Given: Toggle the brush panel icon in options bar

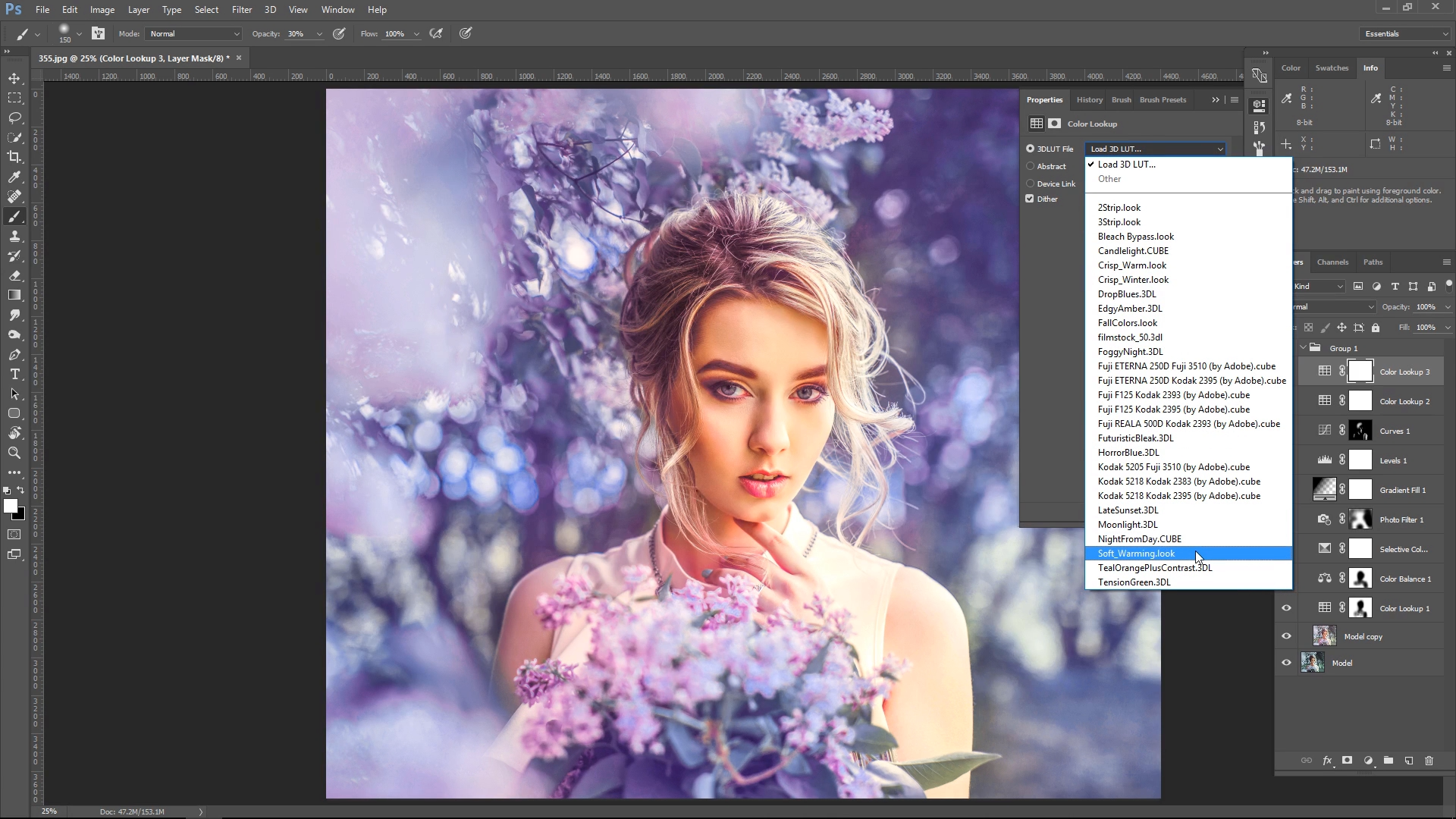Looking at the screenshot, I should tap(98, 33).
